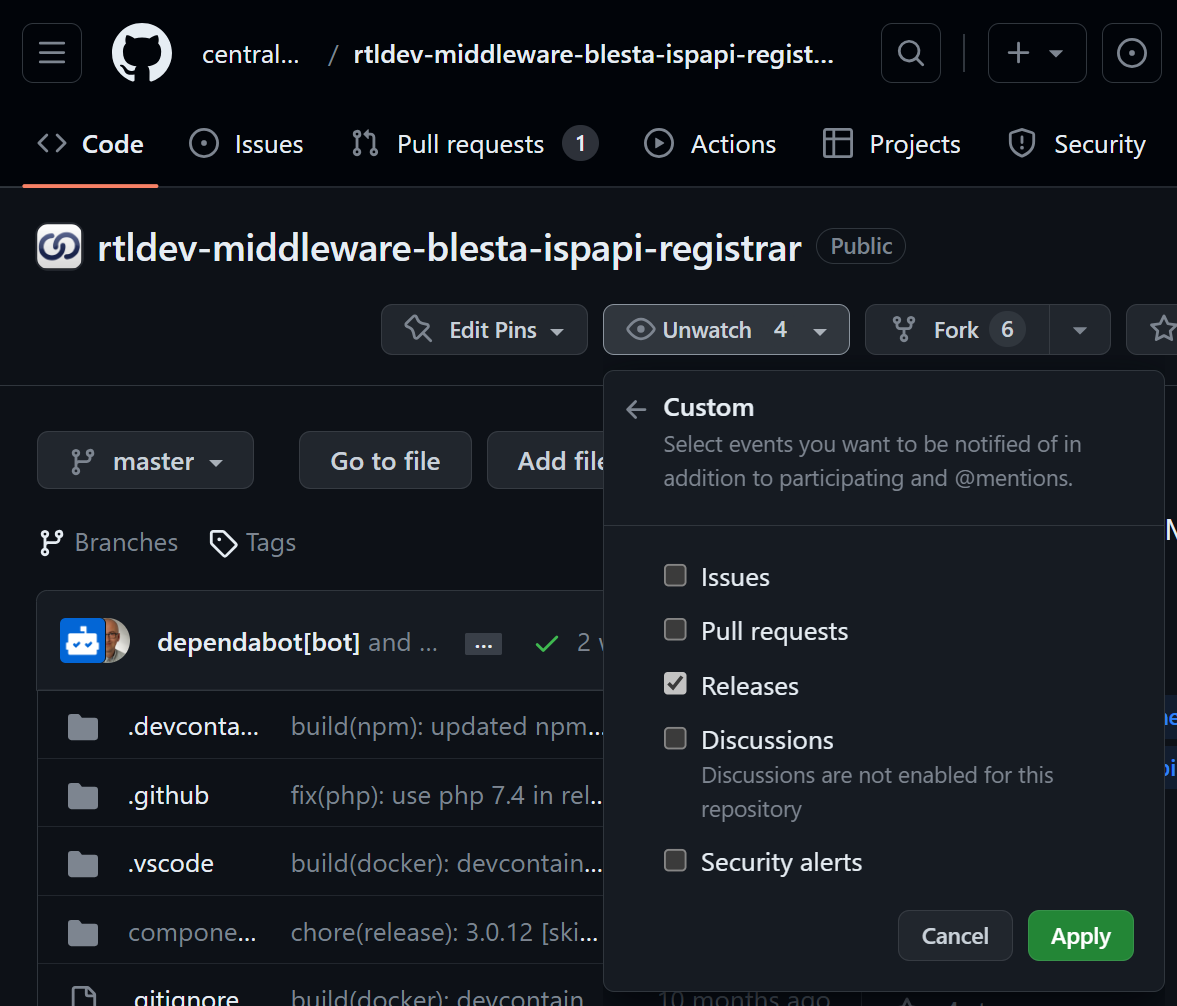
Task: Open the Pull requests tab
Action: point(475,143)
